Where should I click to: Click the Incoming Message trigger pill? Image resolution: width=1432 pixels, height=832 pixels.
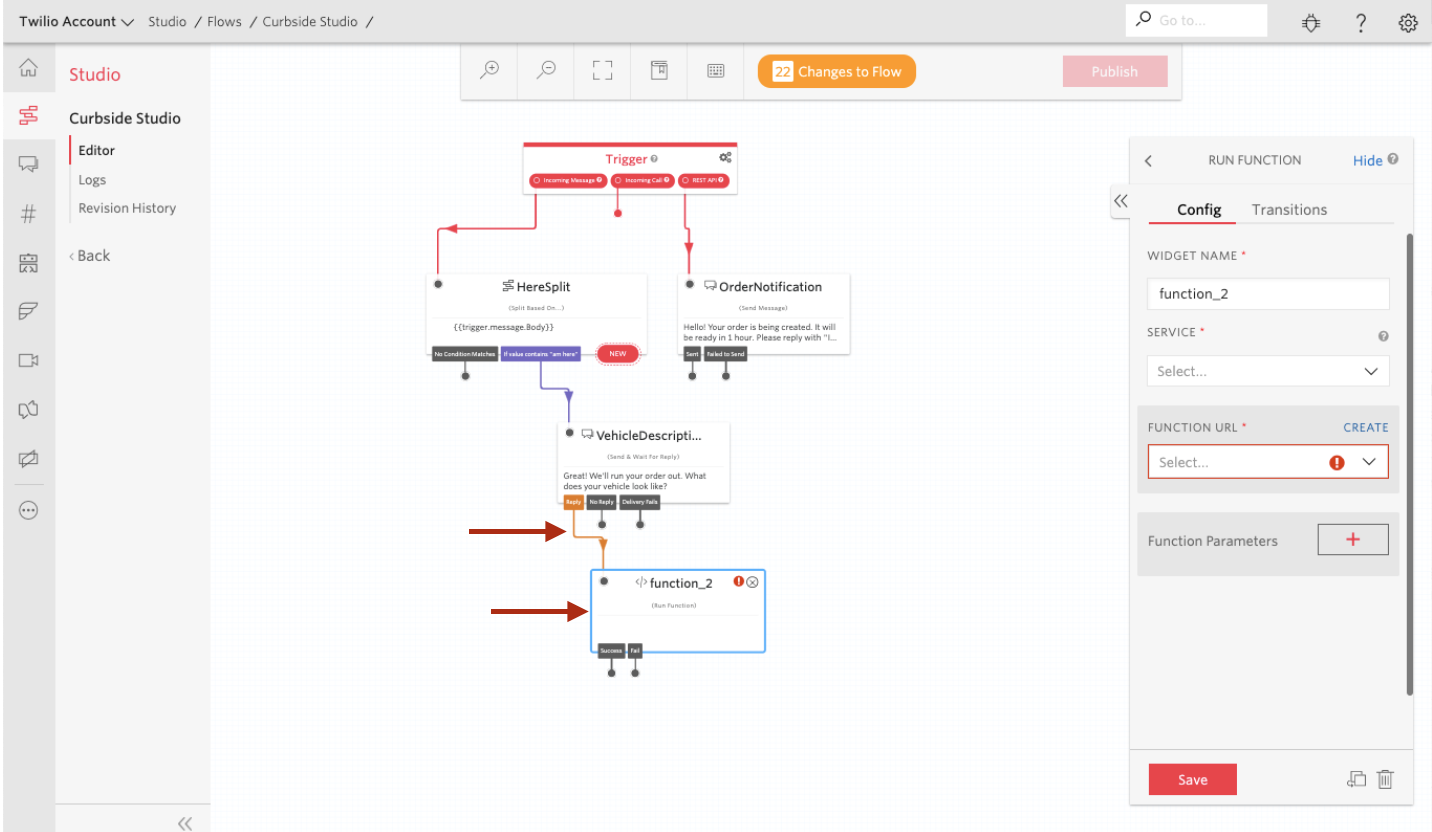(x=568, y=180)
